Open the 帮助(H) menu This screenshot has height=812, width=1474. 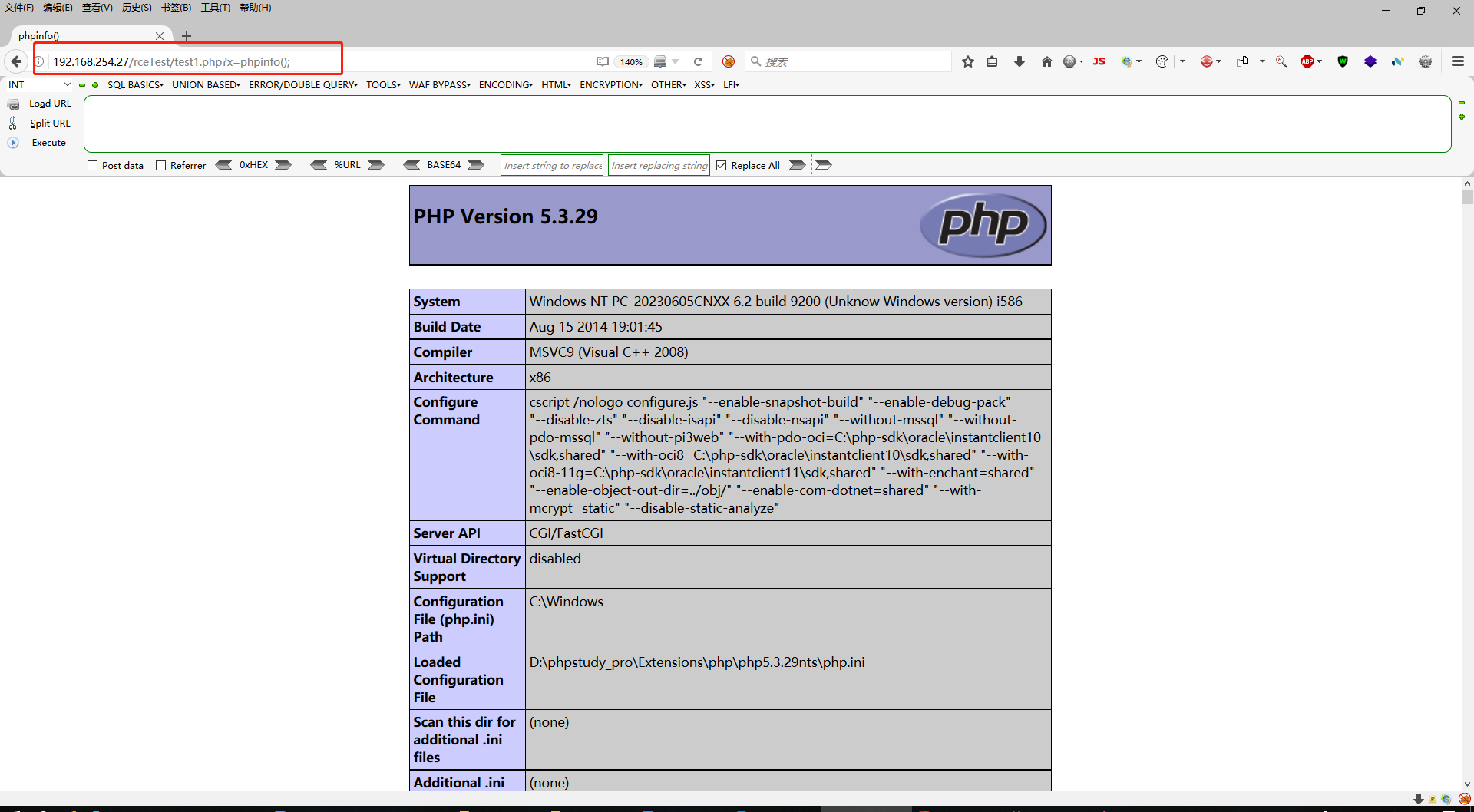pyautogui.click(x=256, y=8)
